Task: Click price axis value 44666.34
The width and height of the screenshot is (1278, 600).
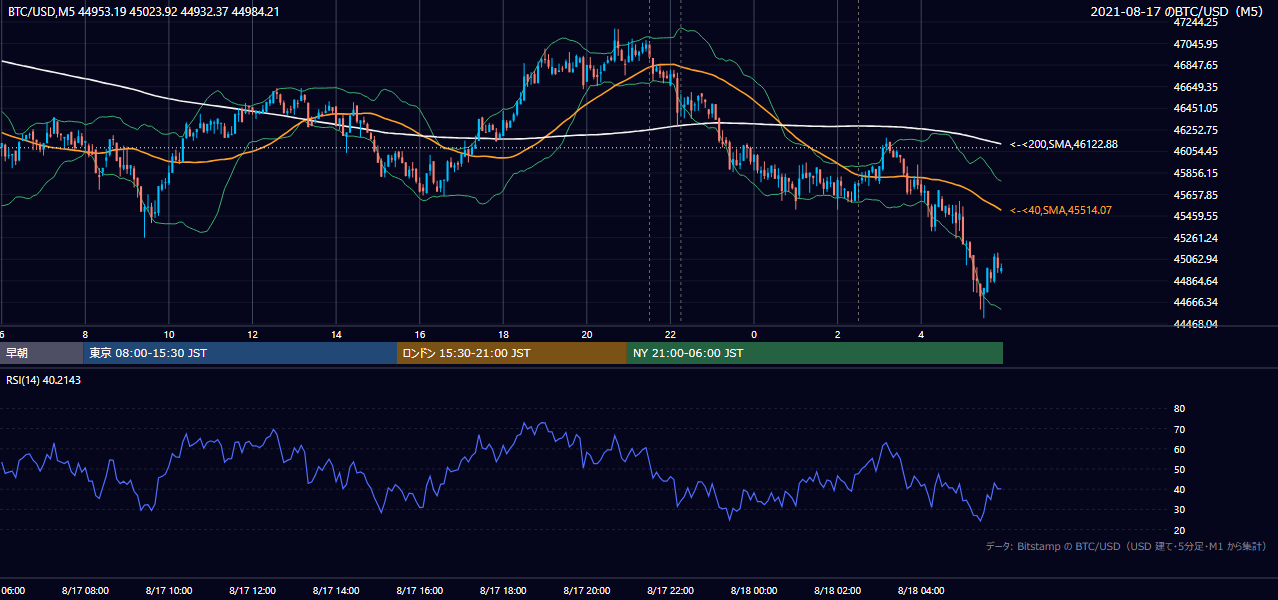Action: pos(1195,302)
